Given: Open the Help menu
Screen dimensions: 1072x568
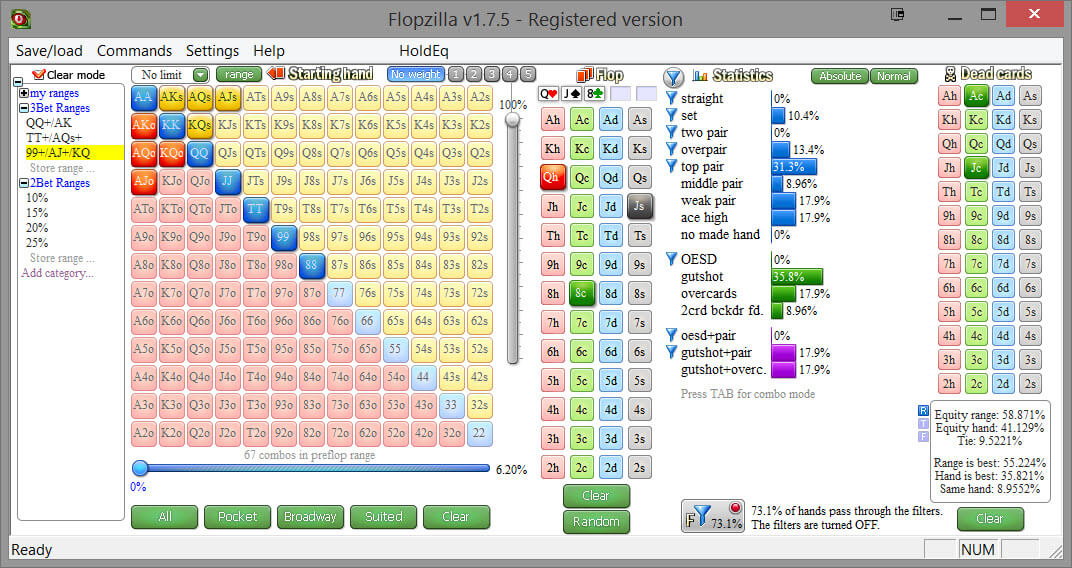Looking at the screenshot, I should coord(269,51).
